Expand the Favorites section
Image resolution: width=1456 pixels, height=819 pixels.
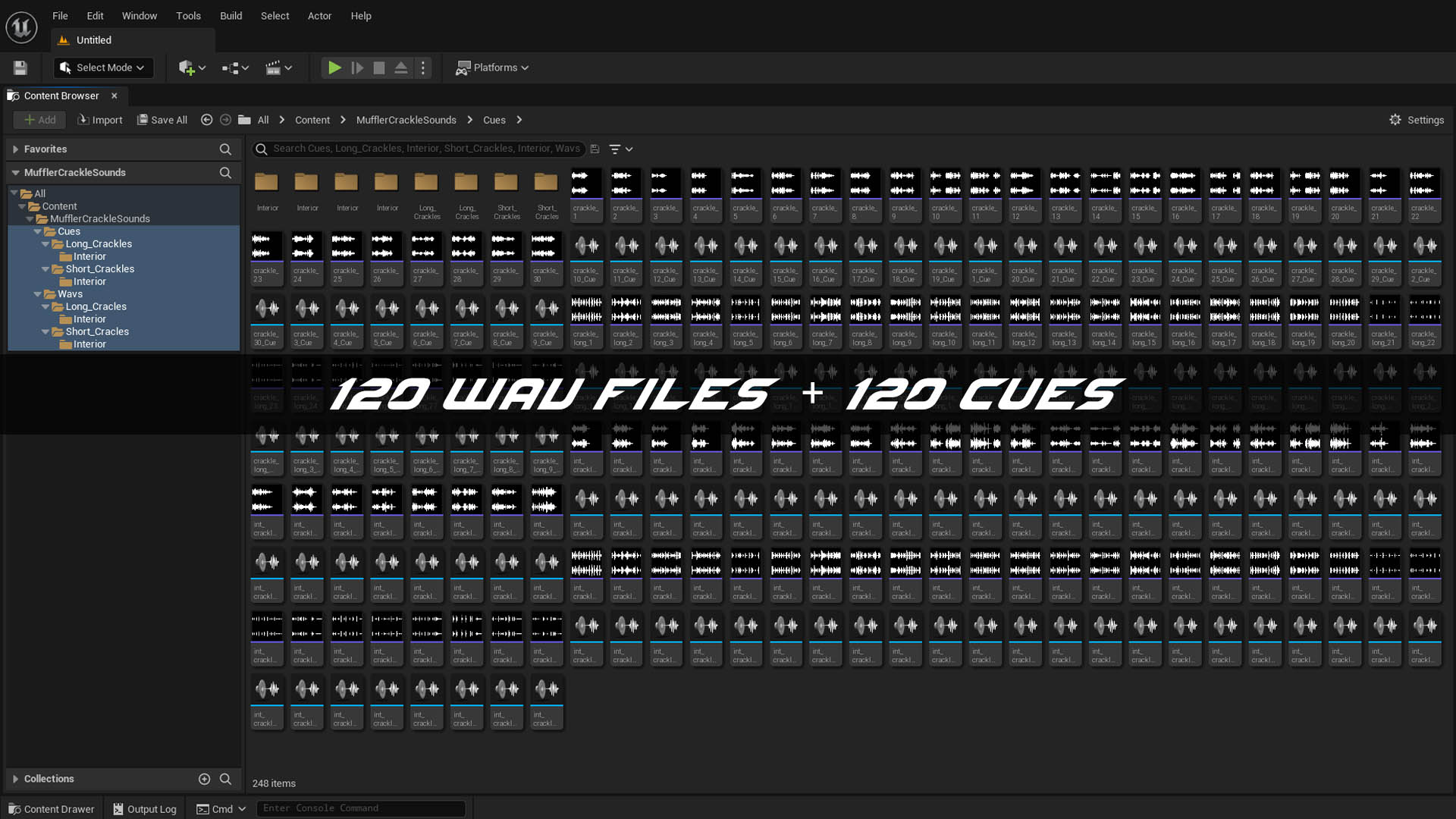point(15,149)
